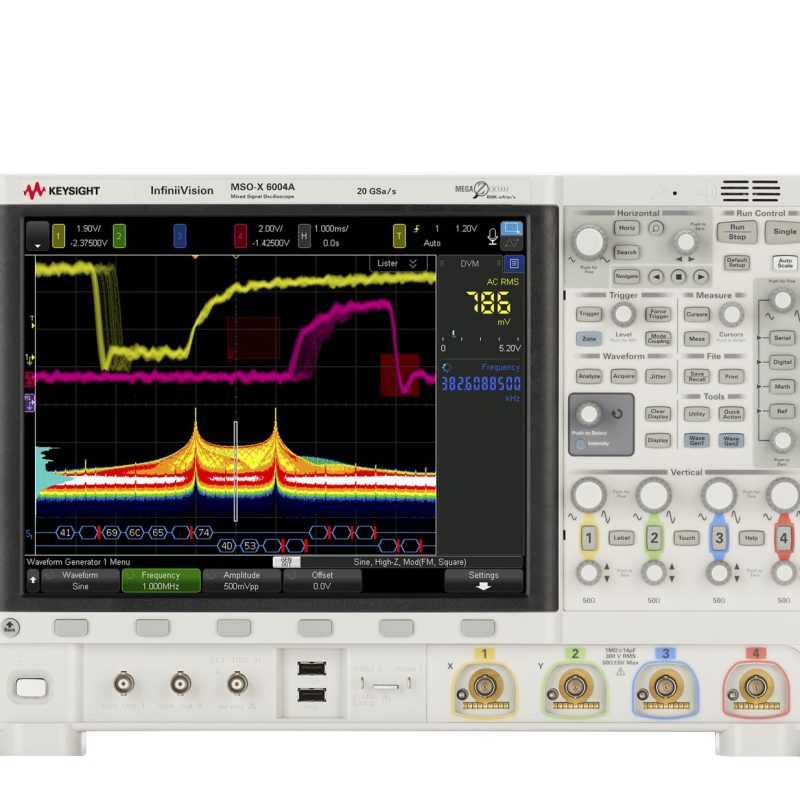The image size is (800, 800).
Task: Expand the Lister panel chevron
Action: click(413, 263)
